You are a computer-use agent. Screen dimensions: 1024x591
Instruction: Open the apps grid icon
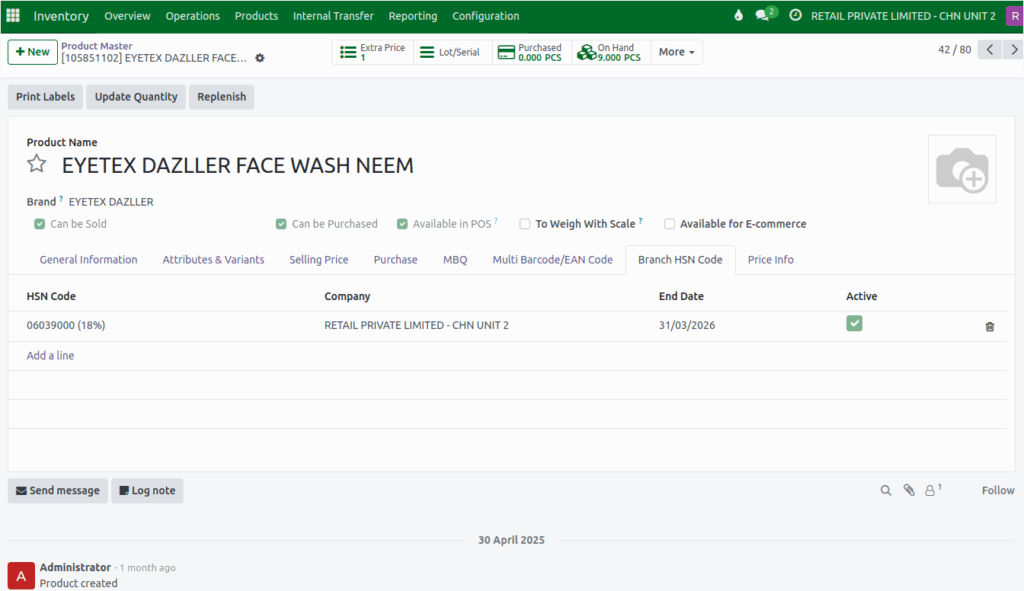coord(13,15)
